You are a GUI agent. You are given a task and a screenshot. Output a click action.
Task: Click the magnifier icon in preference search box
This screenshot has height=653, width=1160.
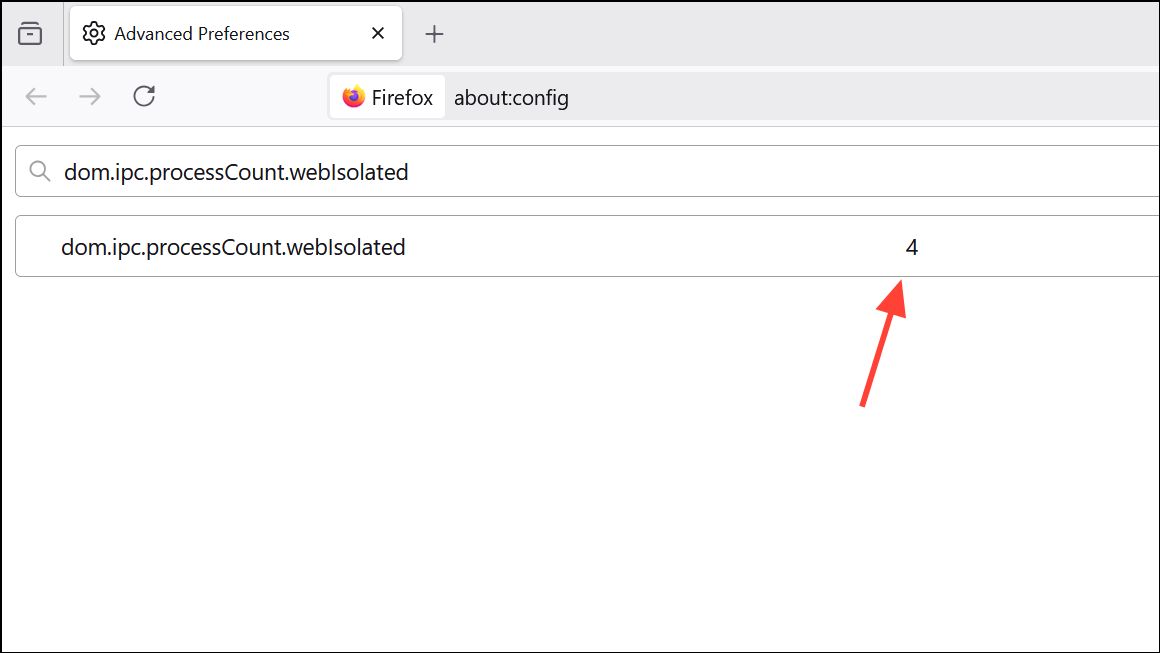[x=40, y=172]
